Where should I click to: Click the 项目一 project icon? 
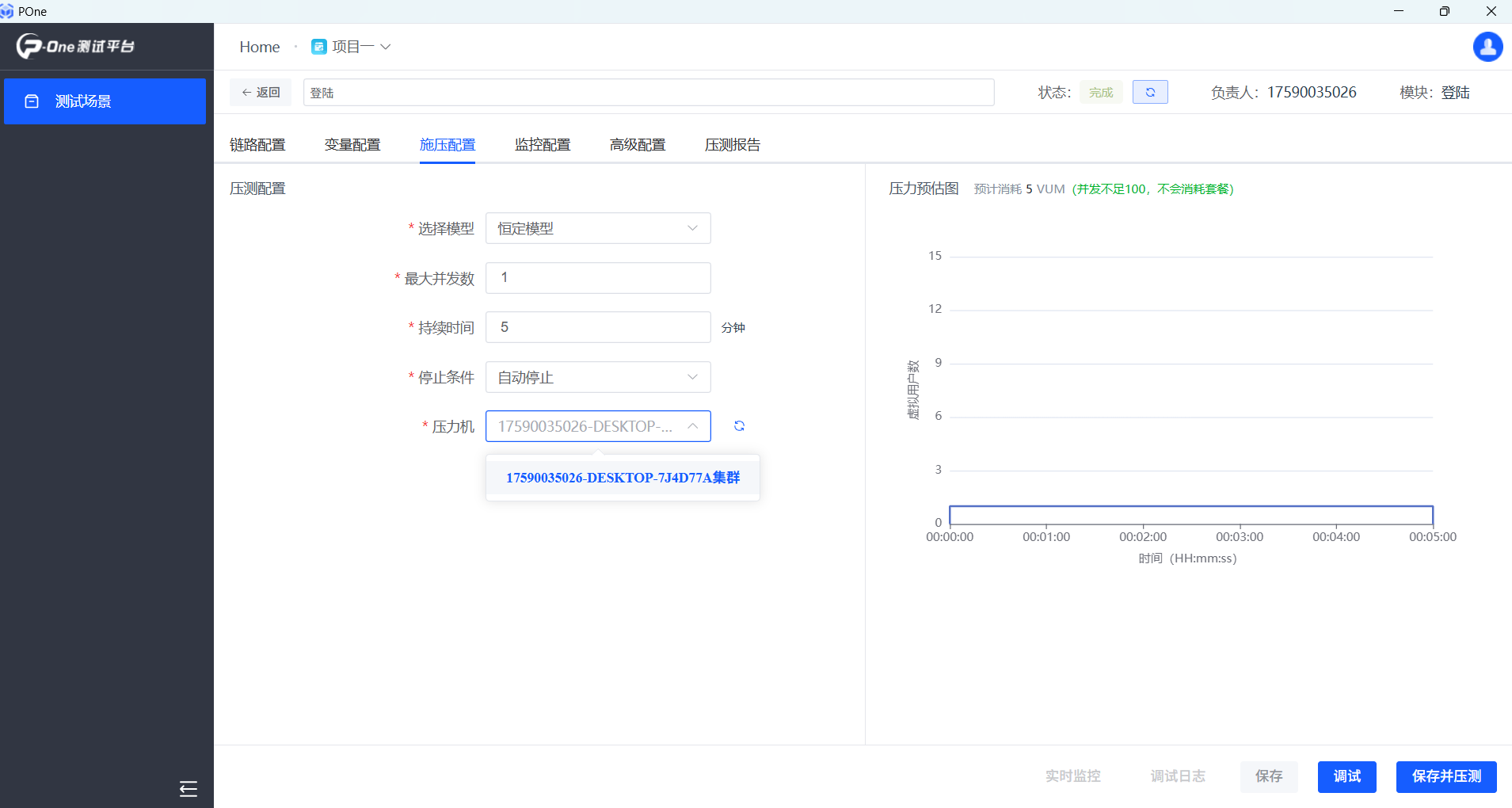pyautogui.click(x=318, y=47)
